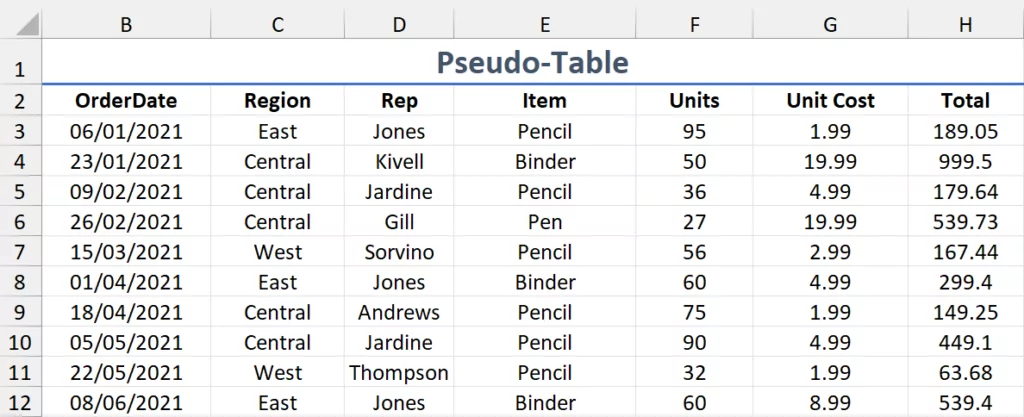Select the column G header
Screen dimensions: 1024x417
point(830,25)
